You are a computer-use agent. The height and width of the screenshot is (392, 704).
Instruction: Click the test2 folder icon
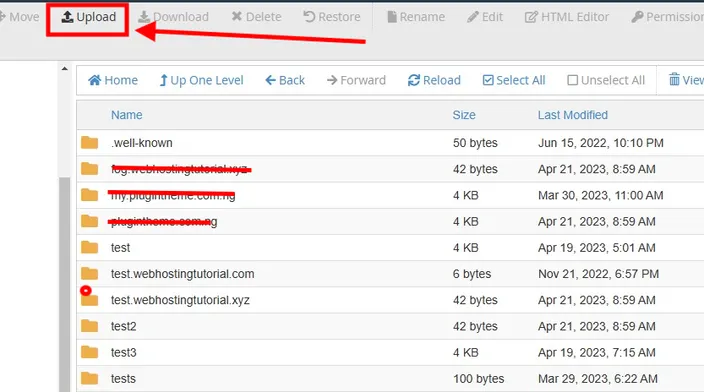[89, 326]
